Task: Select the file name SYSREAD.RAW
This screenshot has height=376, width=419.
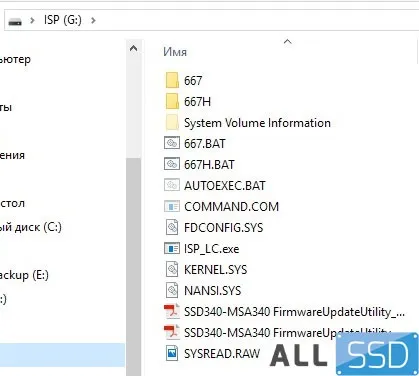Action: 222,354
